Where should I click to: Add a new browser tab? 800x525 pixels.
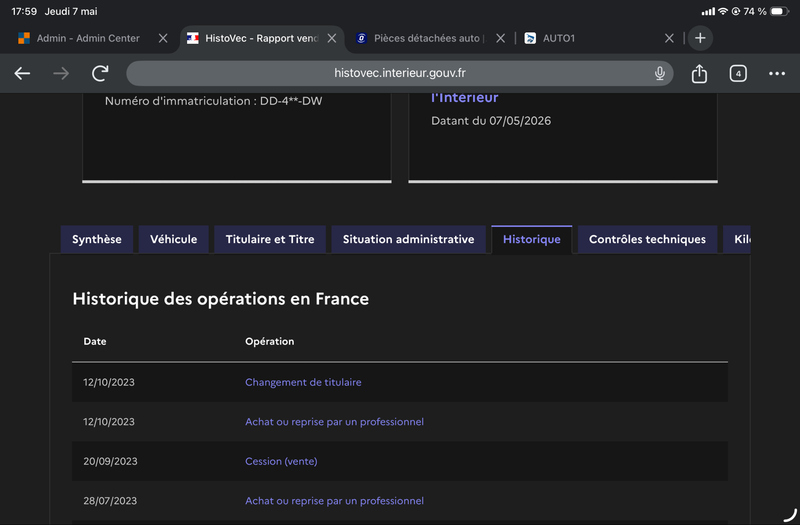point(700,38)
